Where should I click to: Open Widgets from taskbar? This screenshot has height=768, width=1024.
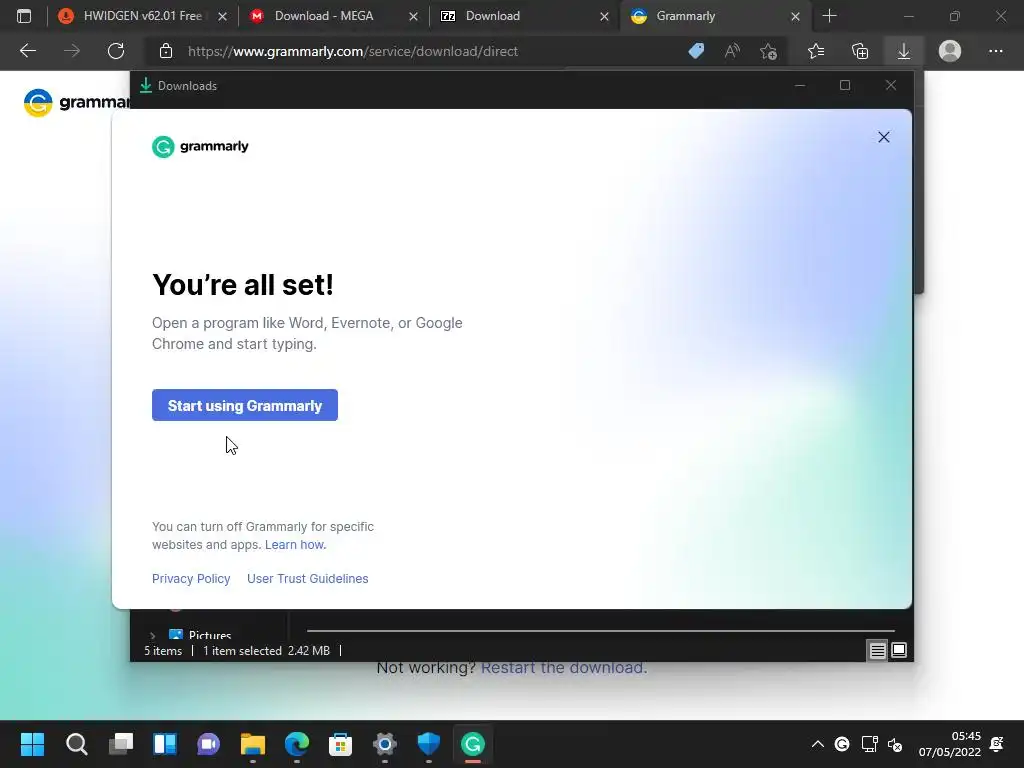point(165,744)
